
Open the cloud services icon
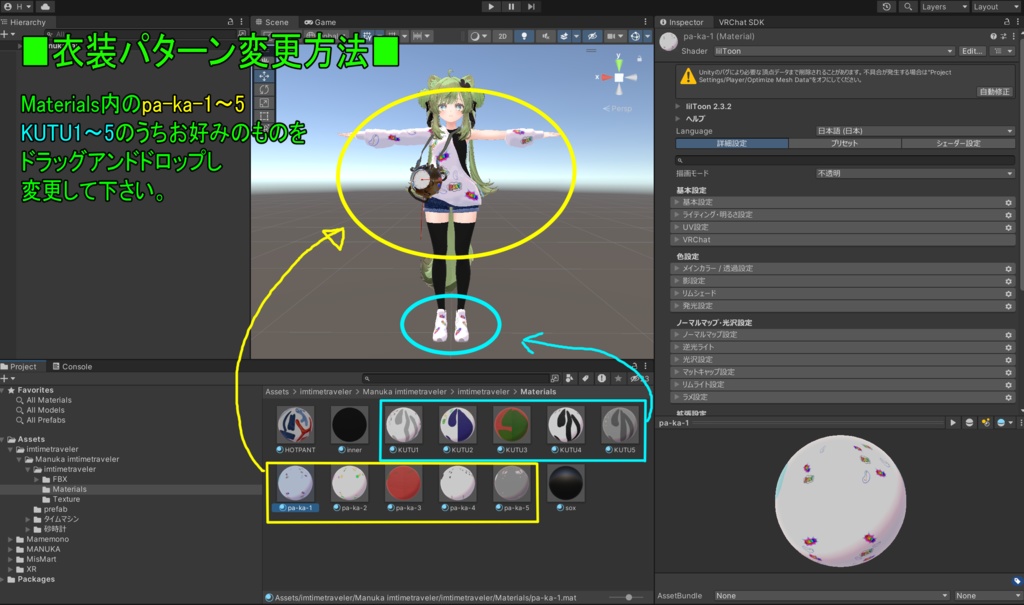(45, 7)
